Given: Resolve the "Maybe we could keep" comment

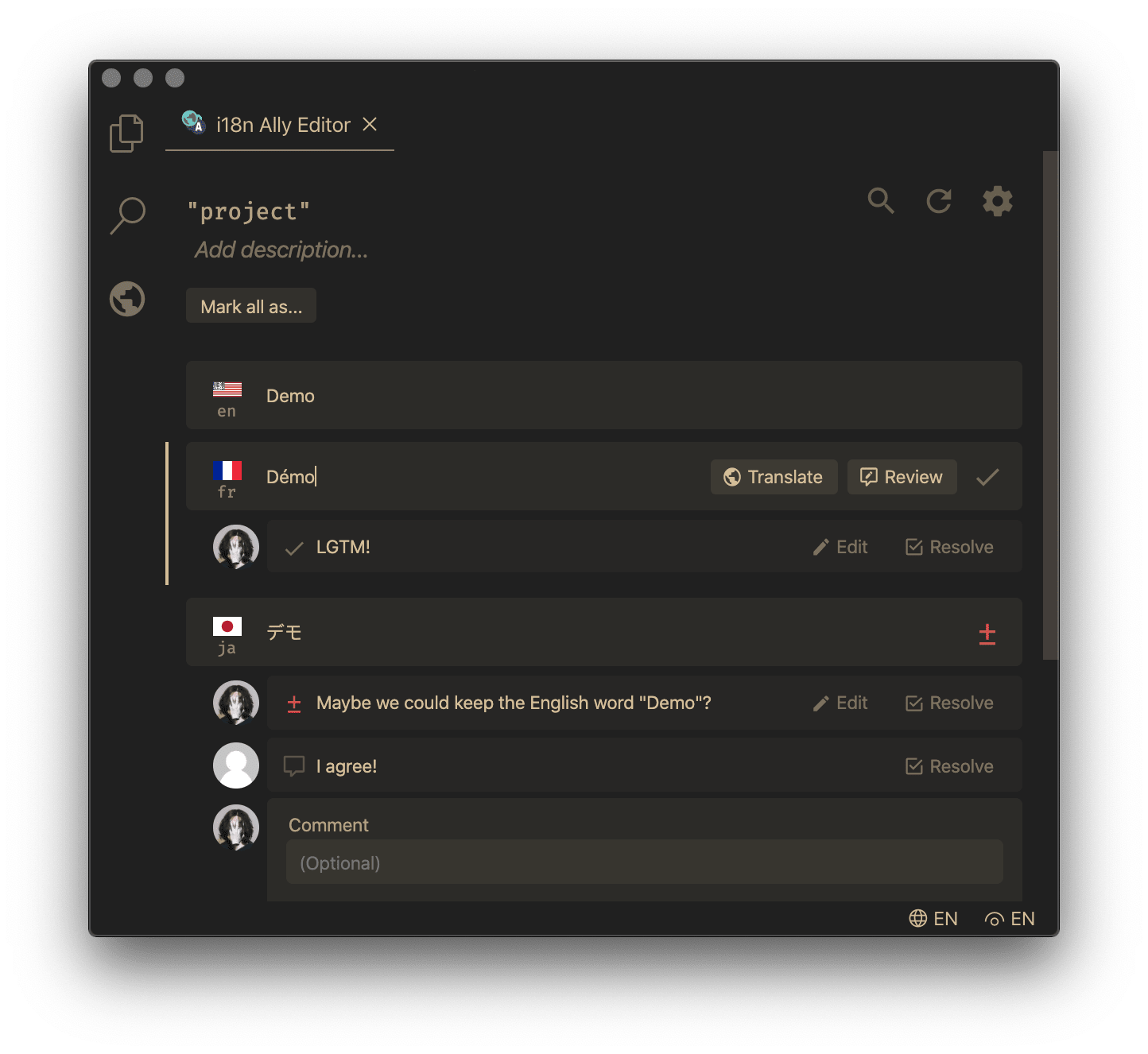Looking at the screenshot, I should tap(949, 703).
